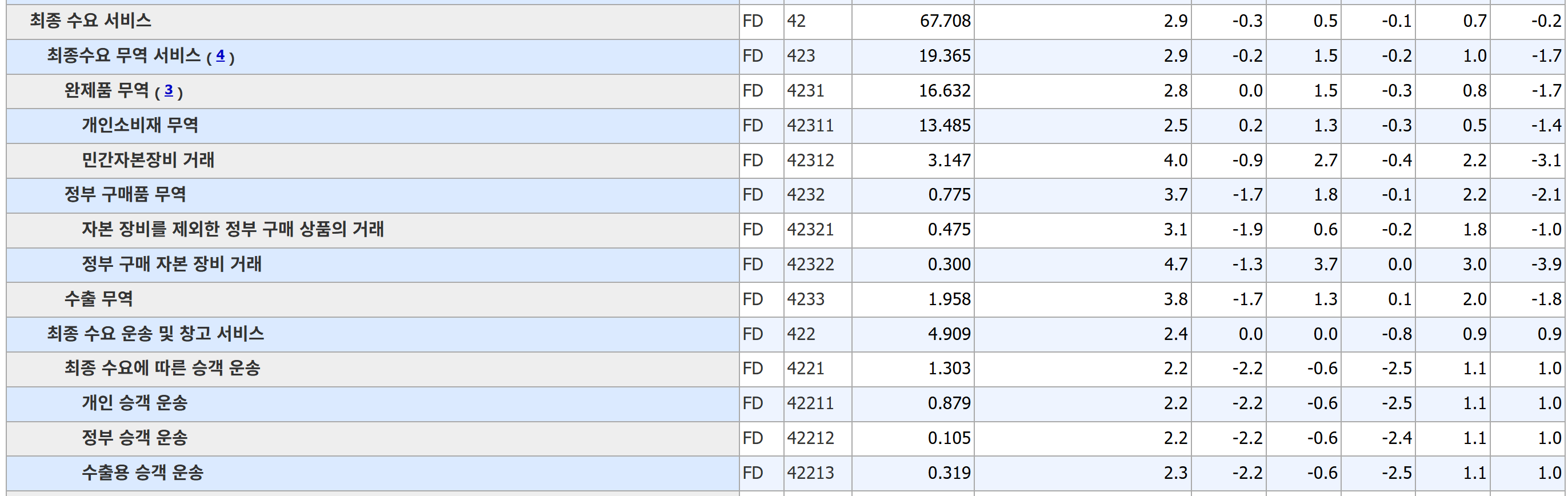
Task: Click the 최종 수요 서비스 row label
Action: [x=91, y=21]
